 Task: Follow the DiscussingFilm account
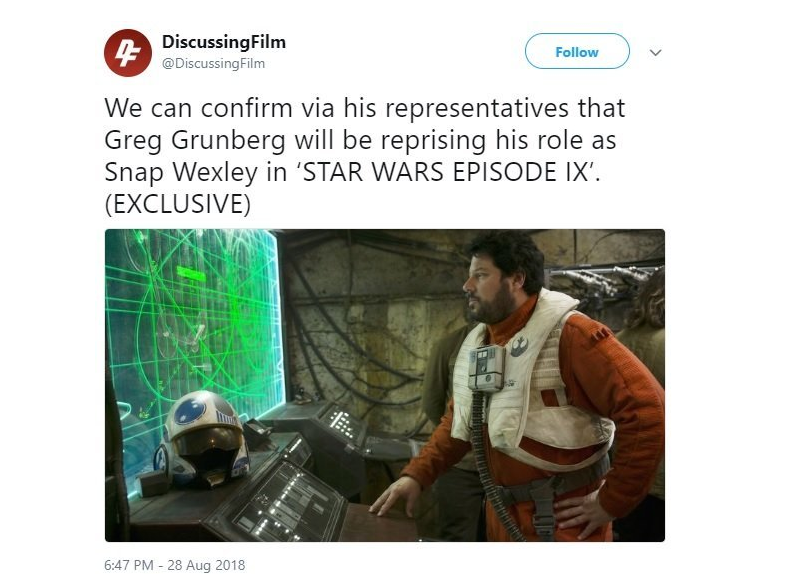[577, 51]
